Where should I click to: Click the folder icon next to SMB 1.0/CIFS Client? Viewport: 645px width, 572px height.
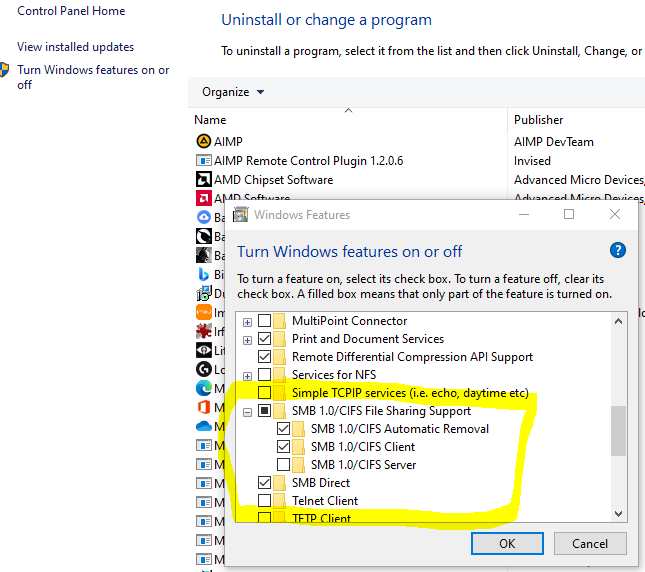(x=298, y=447)
